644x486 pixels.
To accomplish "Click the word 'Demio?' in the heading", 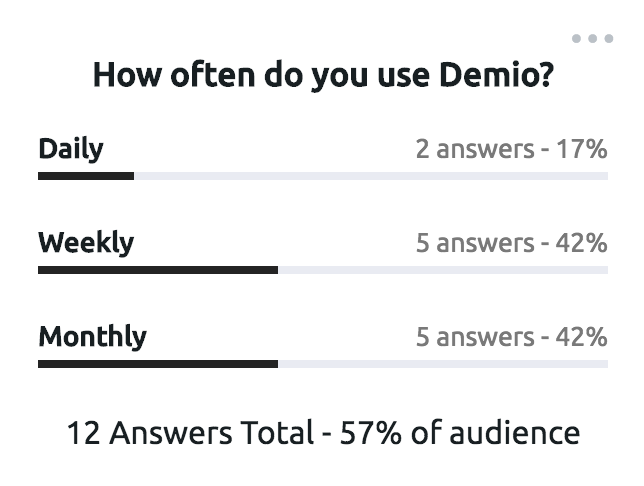I will click(497, 75).
